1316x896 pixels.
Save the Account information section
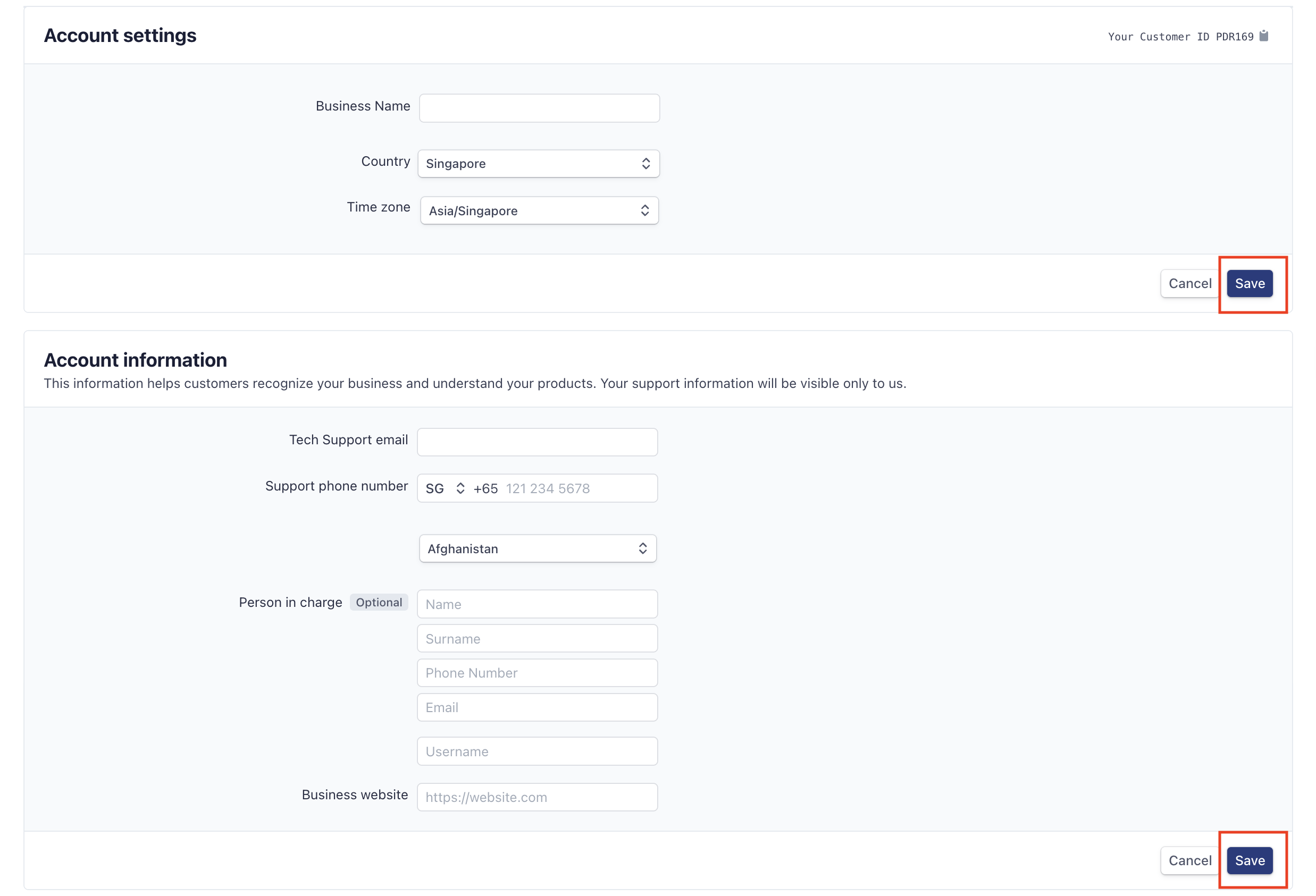click(1249, 860)
